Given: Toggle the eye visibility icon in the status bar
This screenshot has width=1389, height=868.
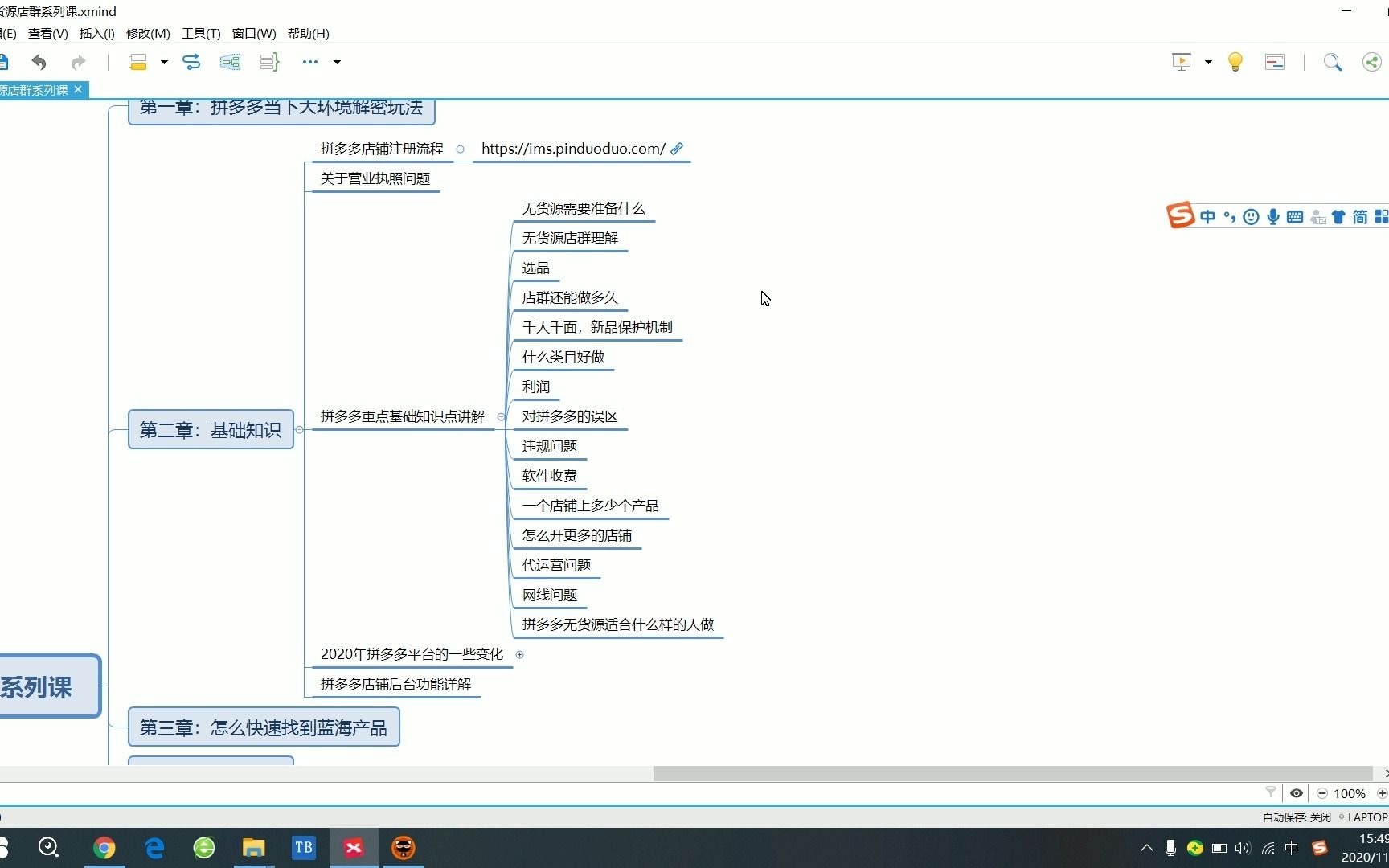Looking at the screenshot, I should pos(1297,793).
